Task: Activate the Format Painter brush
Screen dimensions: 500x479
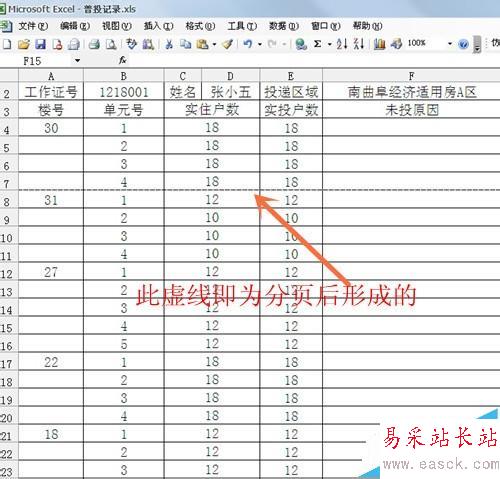Action: coord(228,44)
